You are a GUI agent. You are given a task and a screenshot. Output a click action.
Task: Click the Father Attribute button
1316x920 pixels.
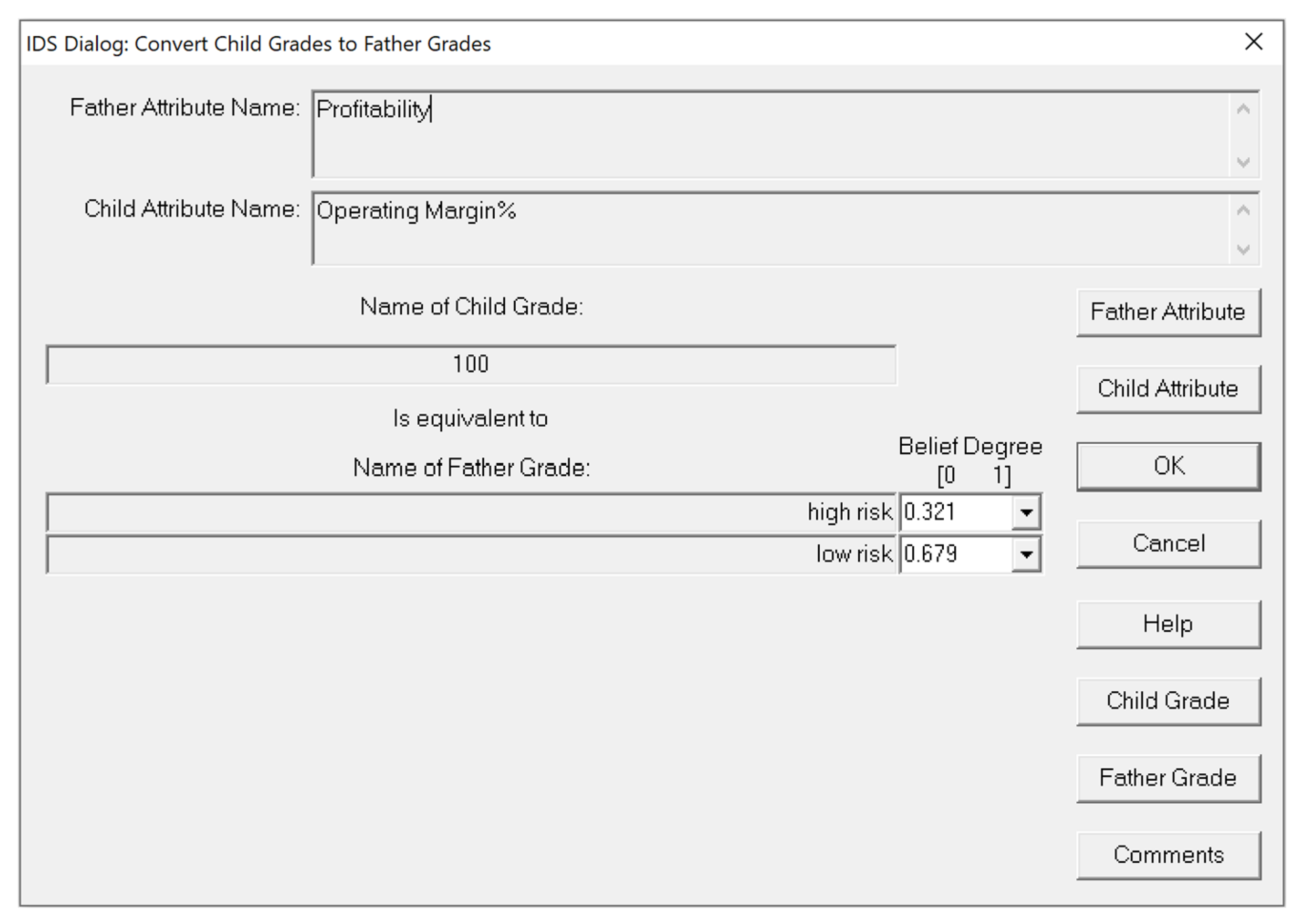click(x=1168, y=312)
